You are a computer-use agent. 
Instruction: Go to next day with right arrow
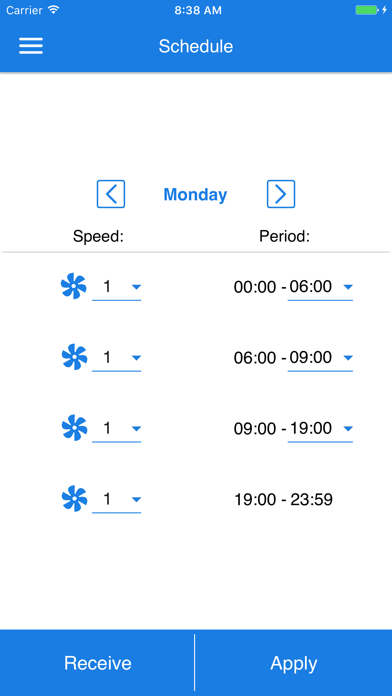281,194
